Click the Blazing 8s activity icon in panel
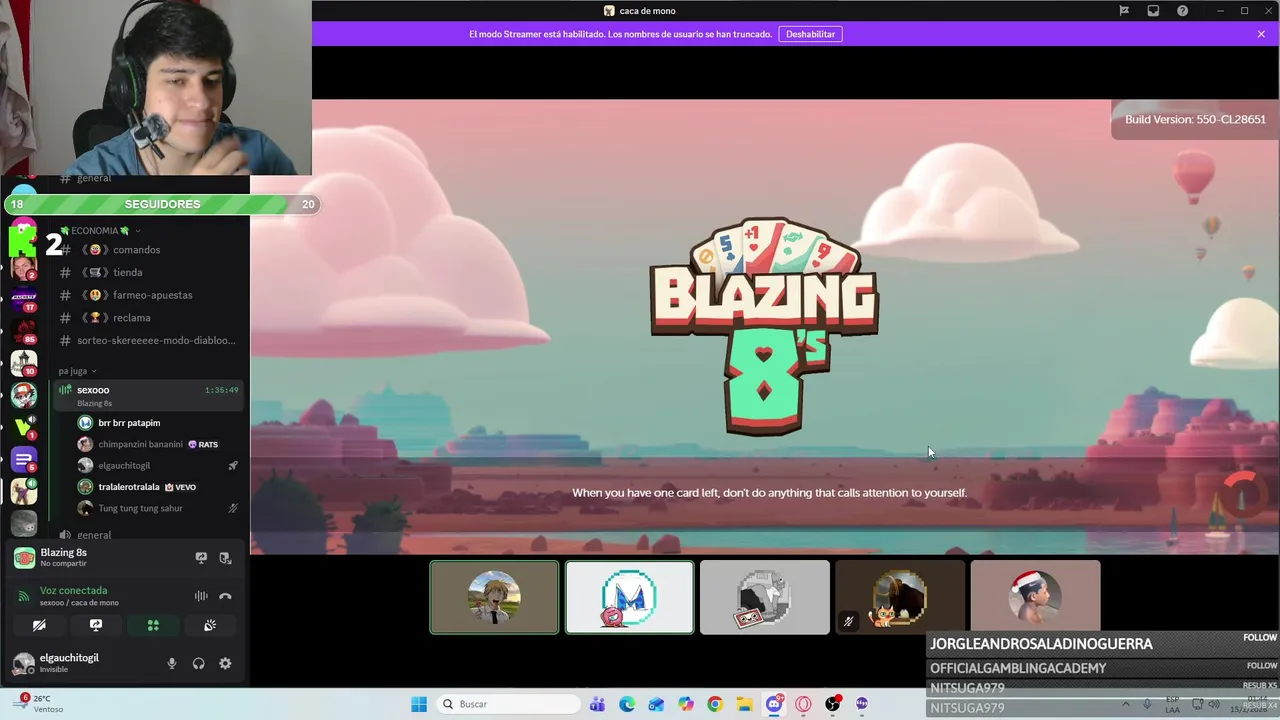The image size is (1280, 720). [24, 558]
